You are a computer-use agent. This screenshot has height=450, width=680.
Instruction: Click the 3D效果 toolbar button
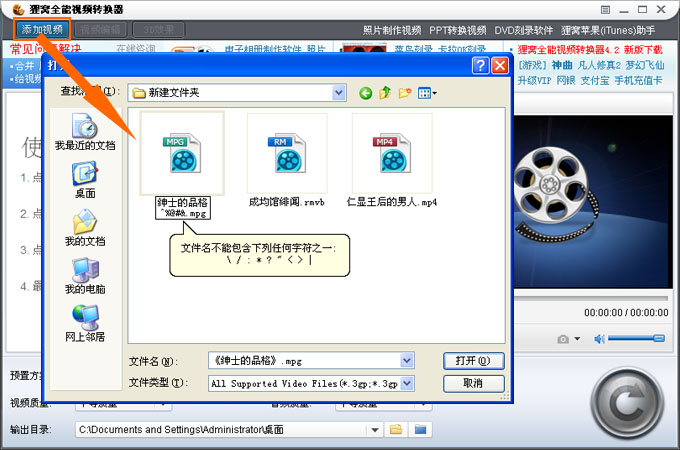click(158, 29)
